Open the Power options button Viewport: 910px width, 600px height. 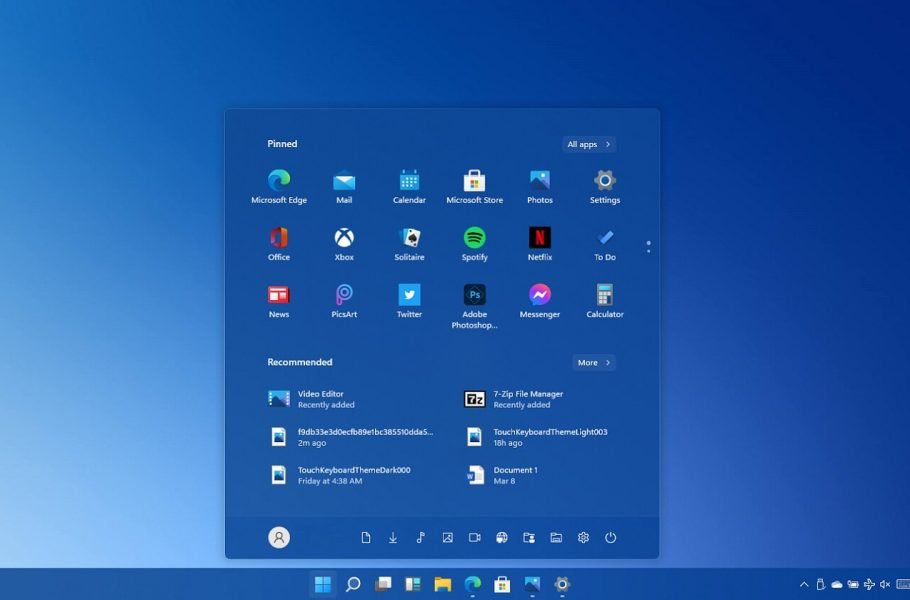pos(611,537)
